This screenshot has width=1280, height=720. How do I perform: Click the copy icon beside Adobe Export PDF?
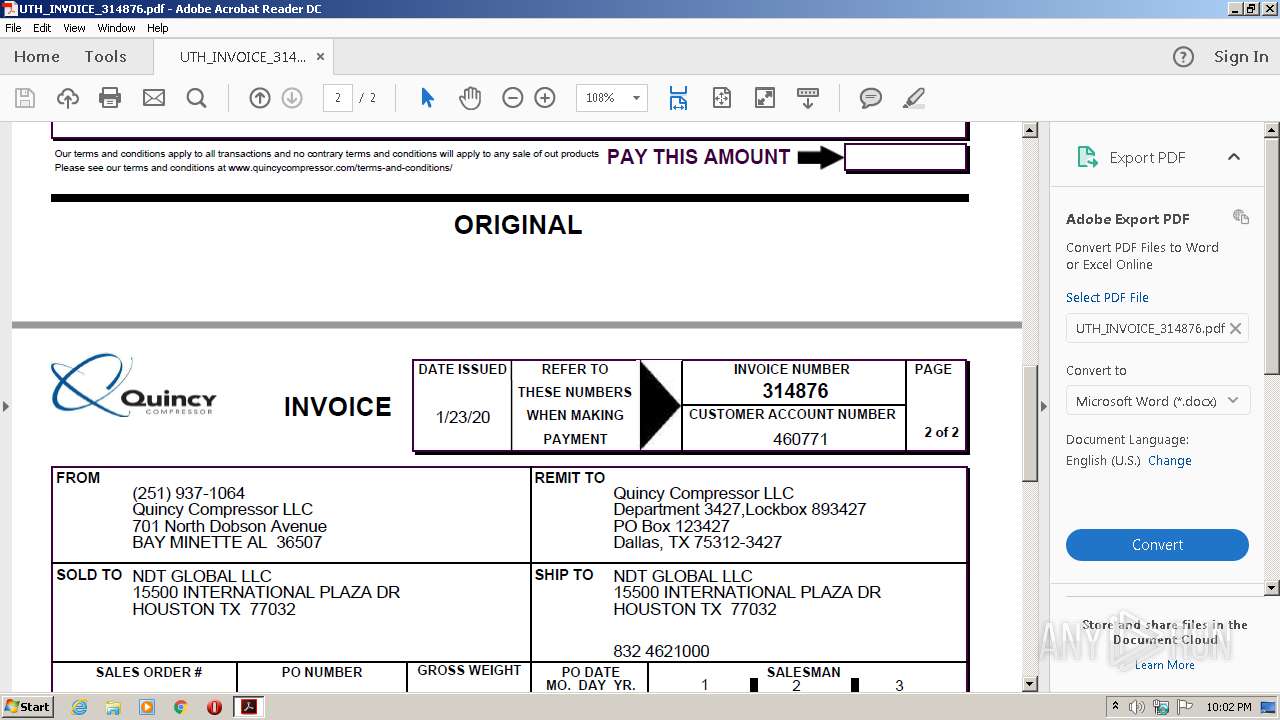tap(1240, 217)
